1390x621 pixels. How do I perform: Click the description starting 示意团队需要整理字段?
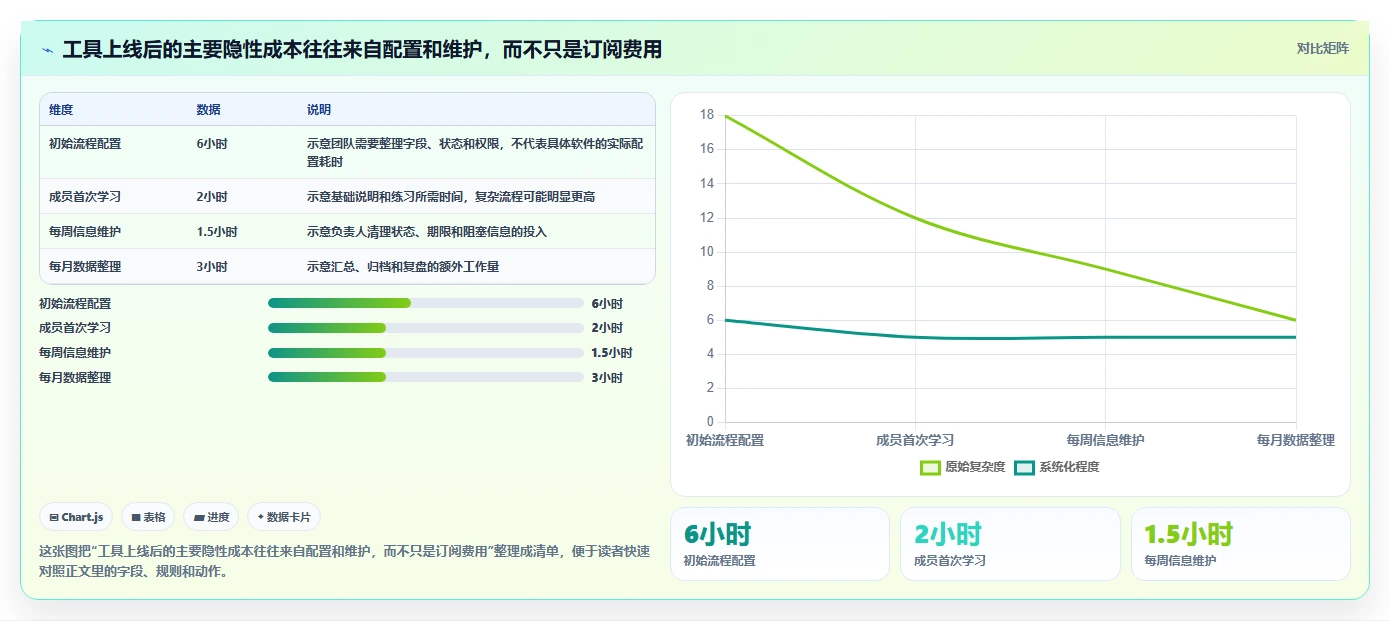click(475, 152)
